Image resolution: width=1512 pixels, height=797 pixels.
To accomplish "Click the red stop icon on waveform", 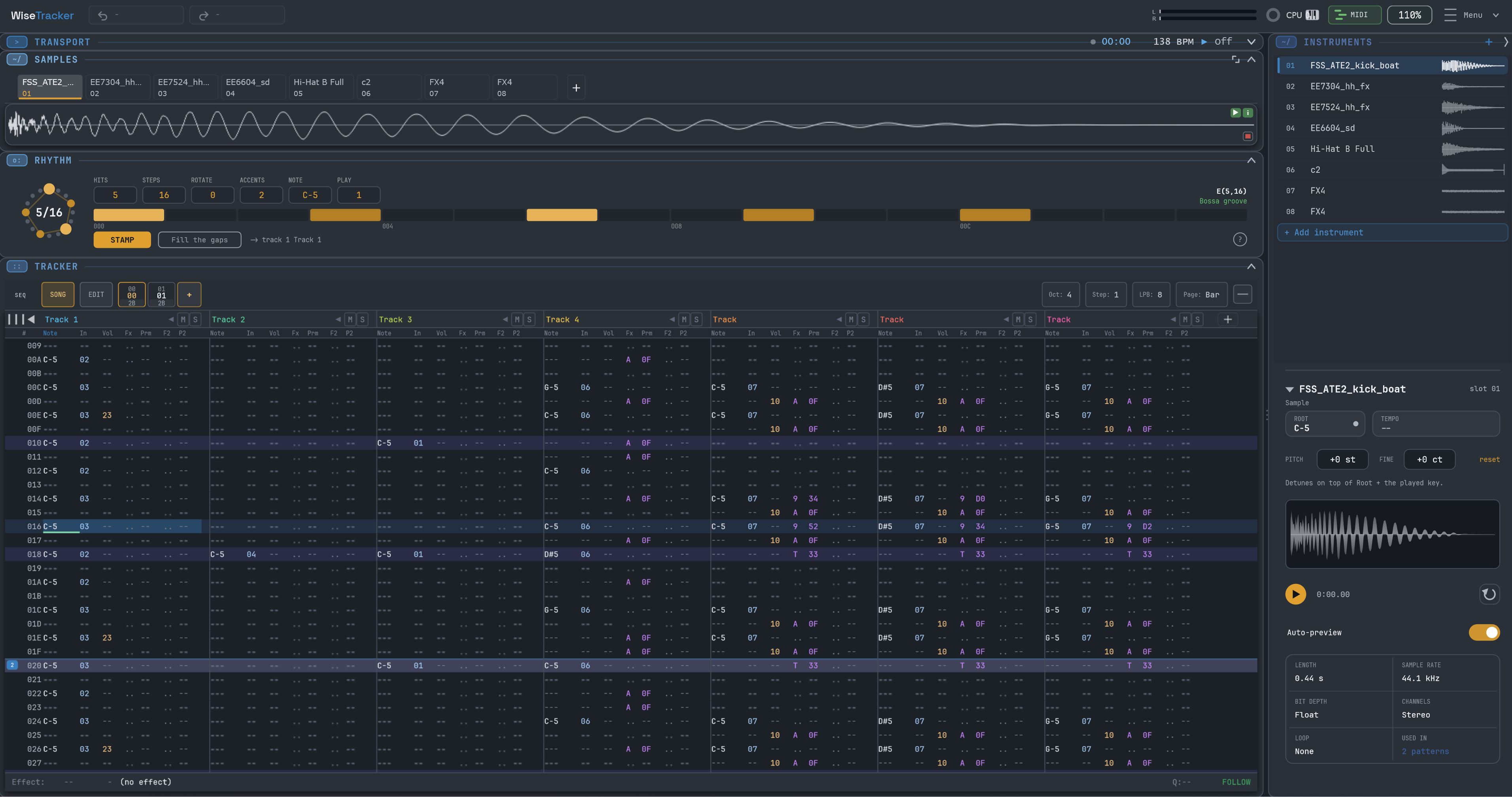I will [1247, 136].
